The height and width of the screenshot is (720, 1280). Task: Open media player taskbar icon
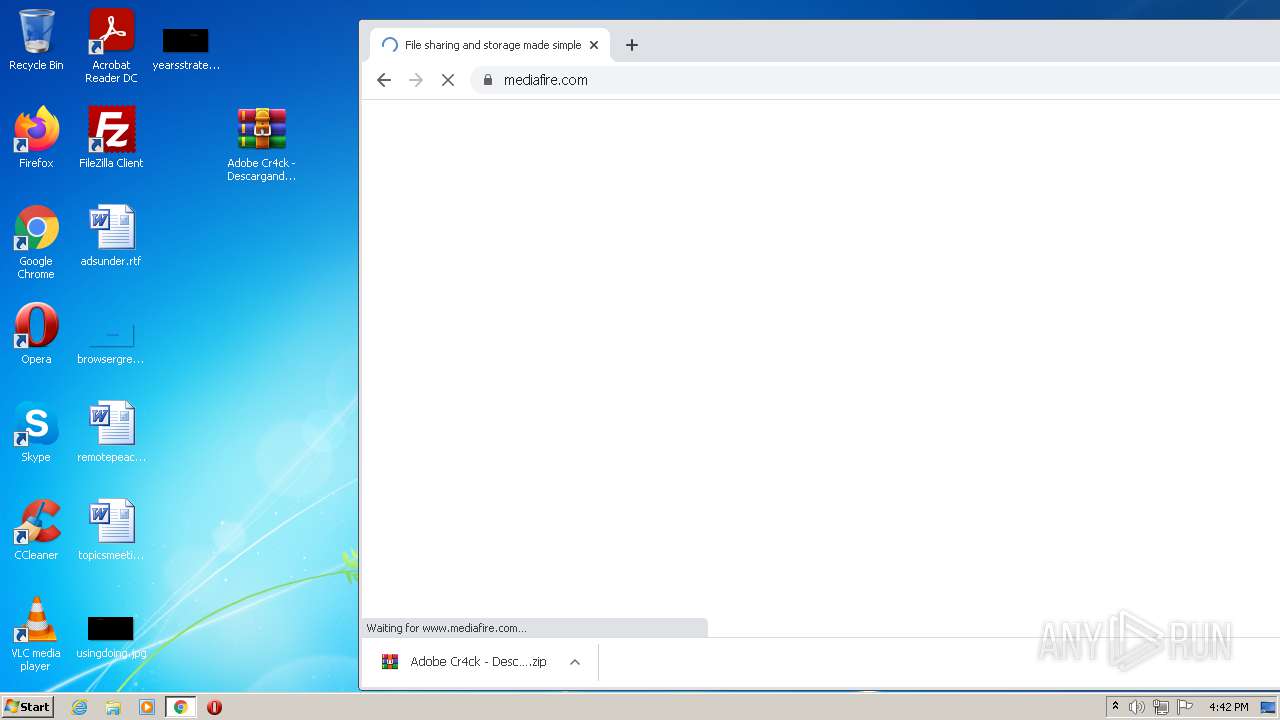click(x=147, y=707)
